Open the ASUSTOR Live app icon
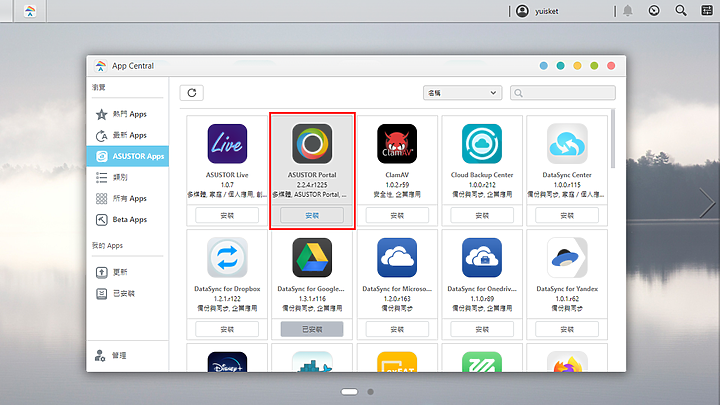 pos(227,144)
